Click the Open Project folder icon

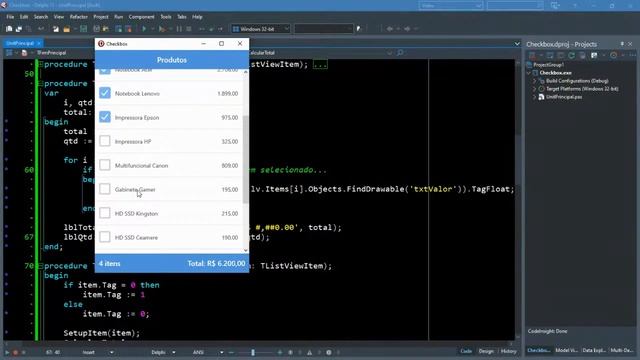tap(66, 29)
